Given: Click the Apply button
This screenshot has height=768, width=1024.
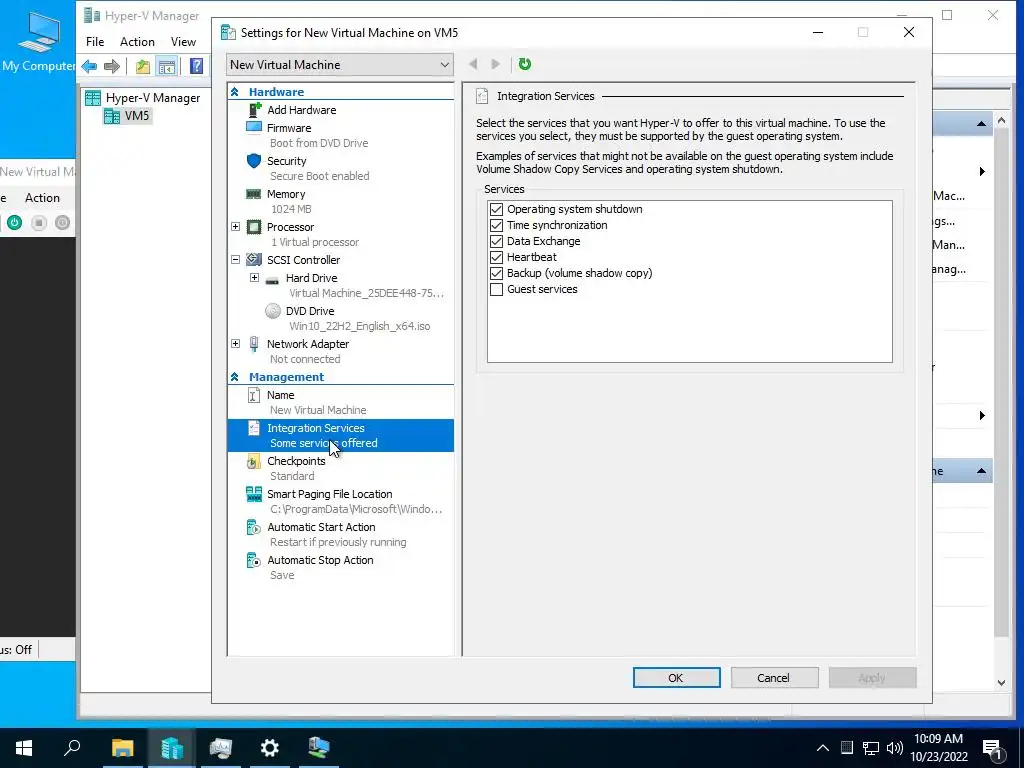Looking at the screenshot, I should pos(872,678).
